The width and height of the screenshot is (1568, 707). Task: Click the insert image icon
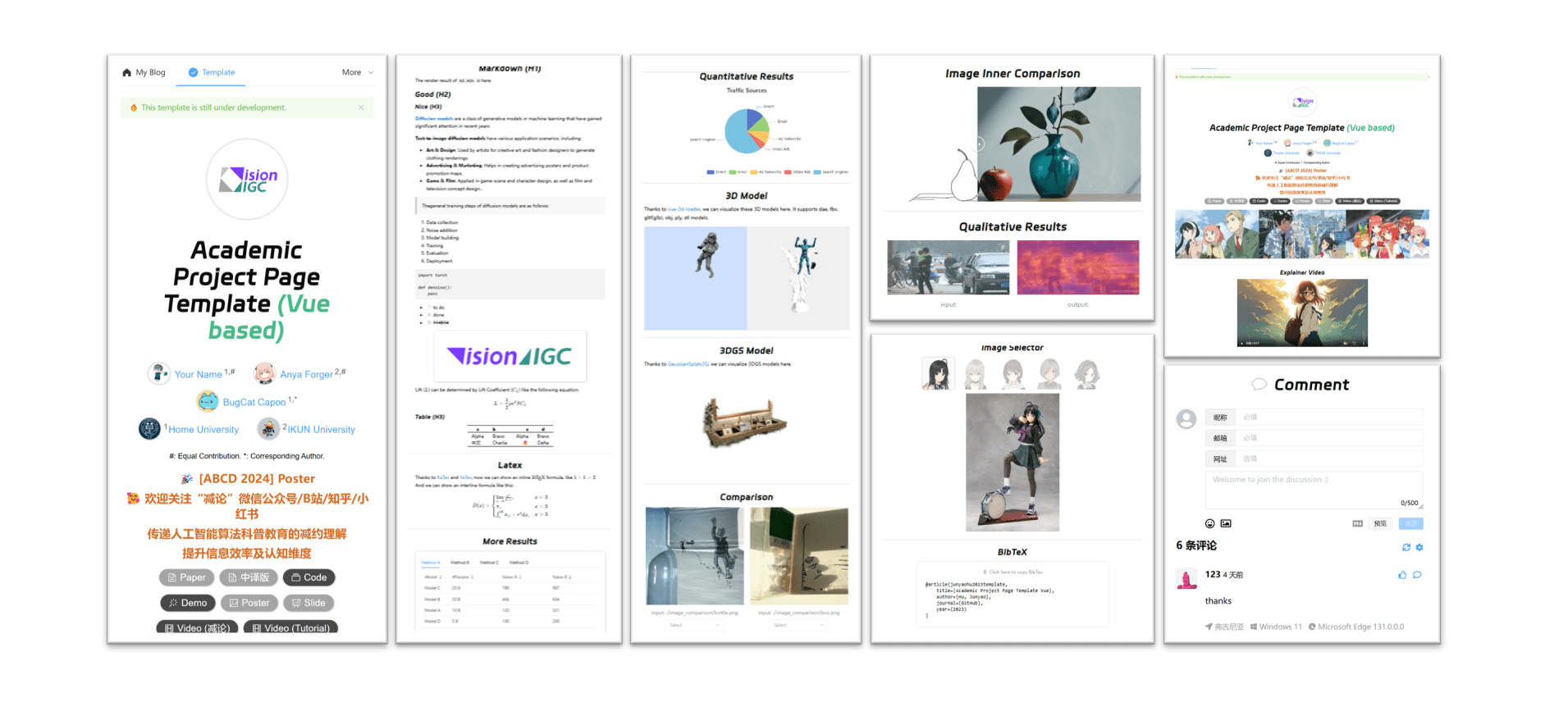pyautogui.click(x=1226, y=523)
